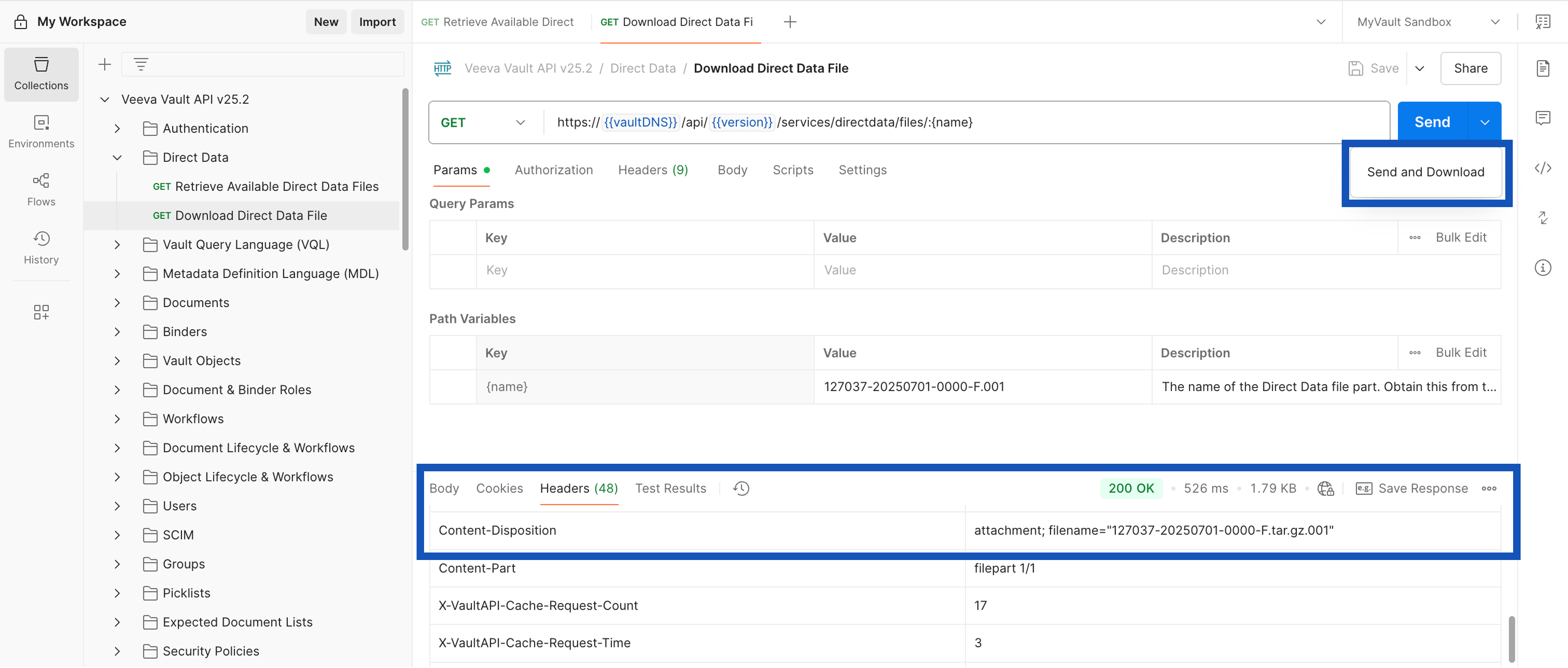1568x668 pixels.
Task: Expand the Authentication folder
Action: 118,128
